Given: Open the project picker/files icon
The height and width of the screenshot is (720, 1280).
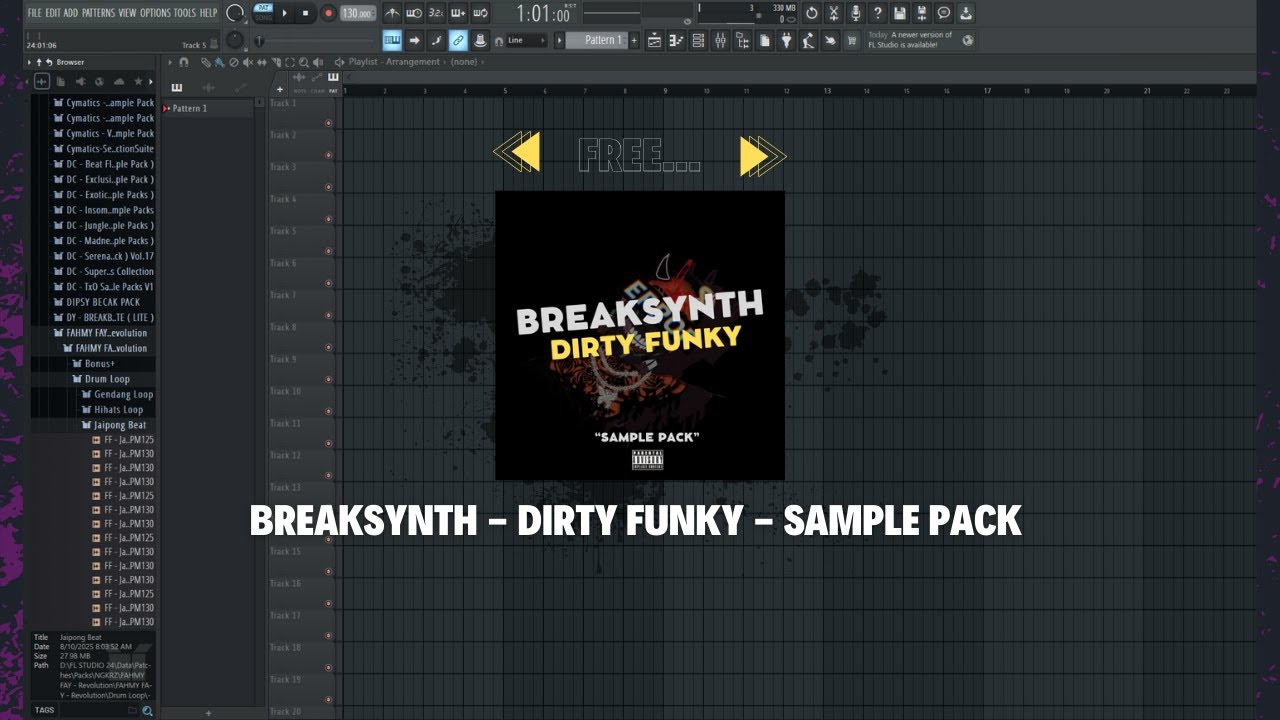Looking at the screenshot, I should 764,40.
